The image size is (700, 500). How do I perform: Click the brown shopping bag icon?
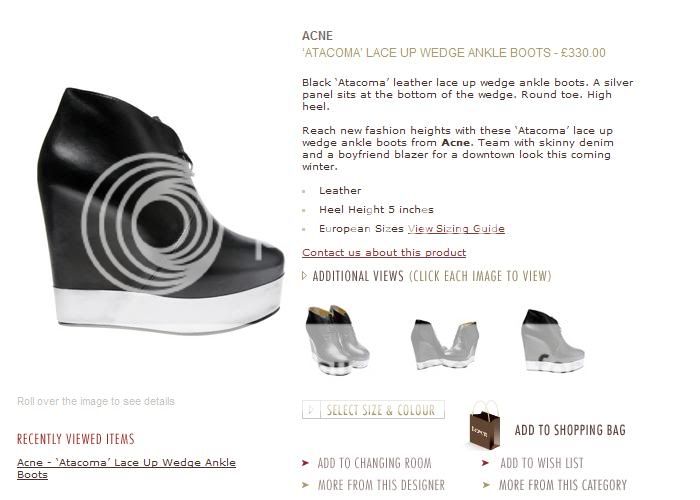(x=485, y=425)
